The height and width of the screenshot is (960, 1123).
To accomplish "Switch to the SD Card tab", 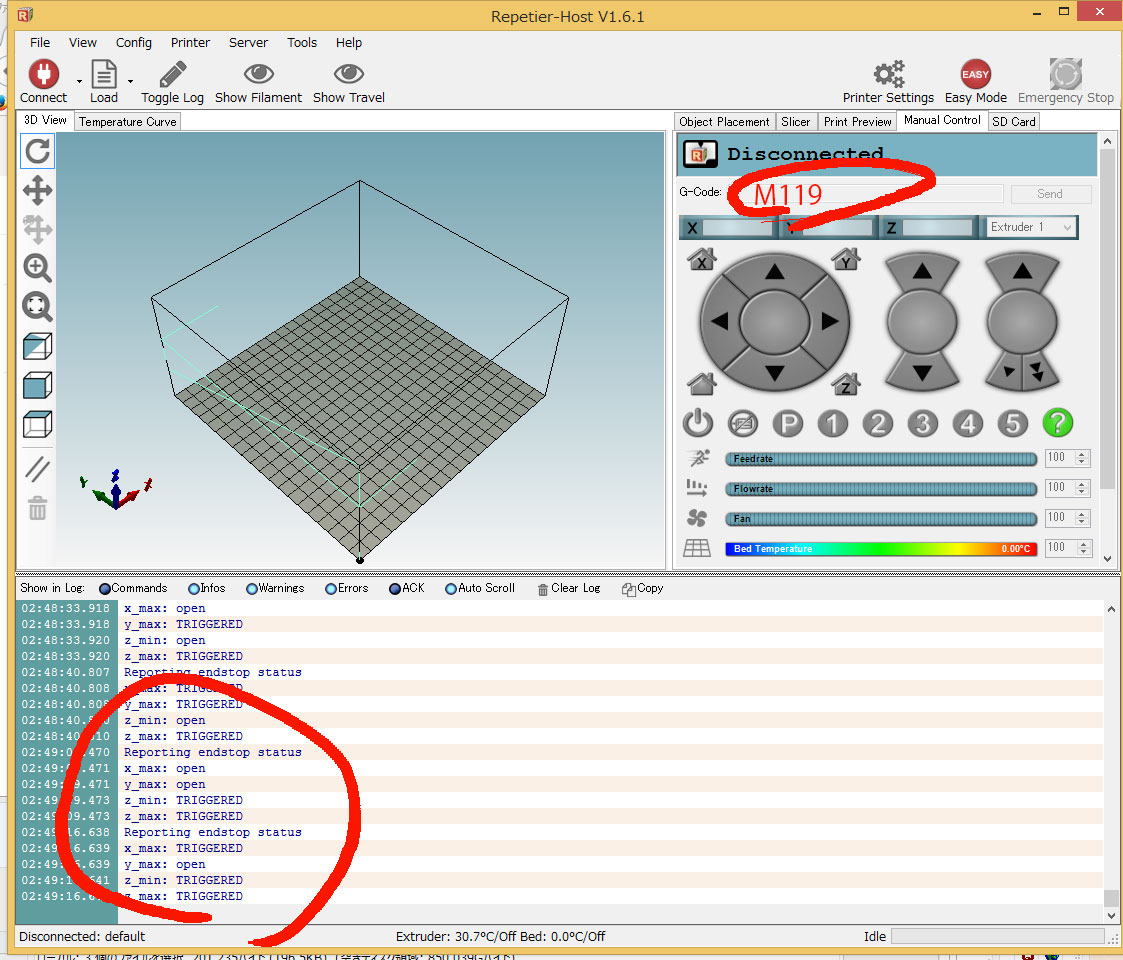I will point(1013,122).
